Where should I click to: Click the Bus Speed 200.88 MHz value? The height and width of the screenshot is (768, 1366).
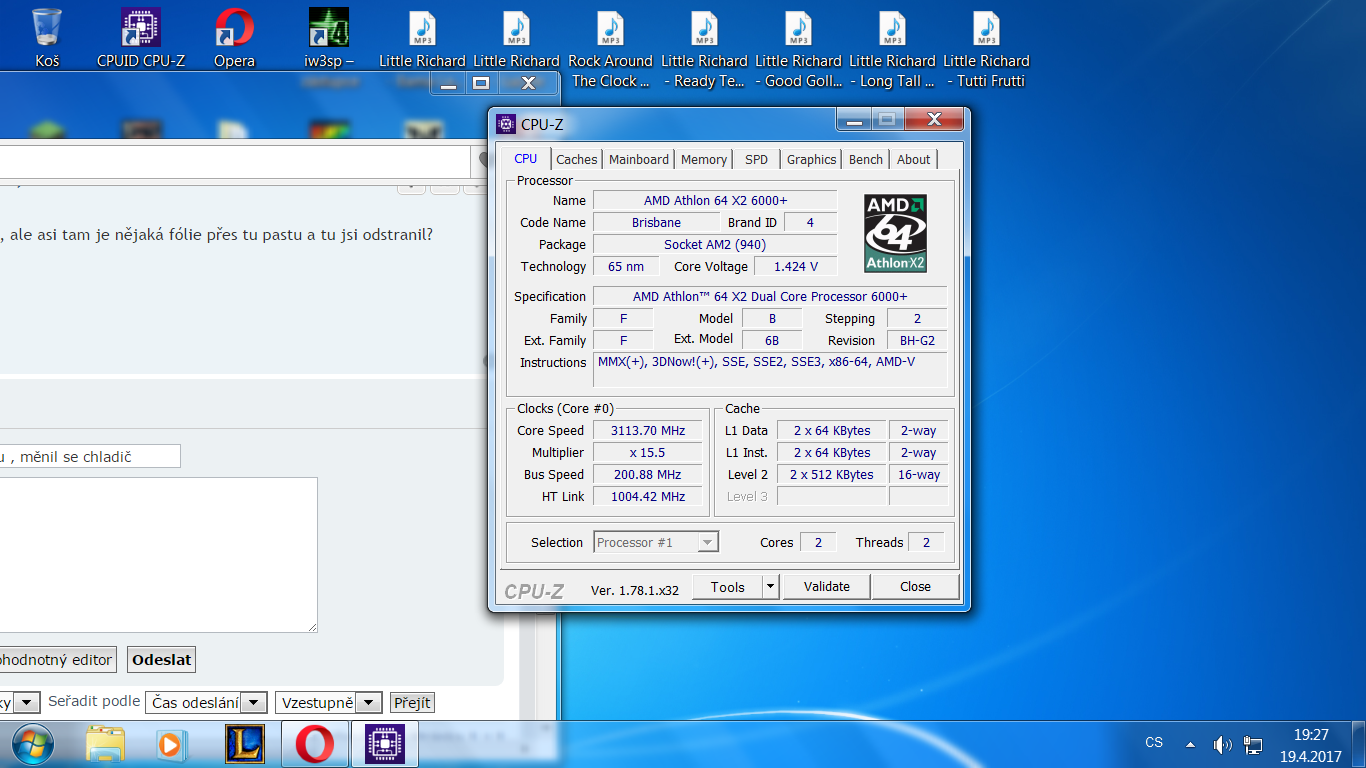coord(648,475)
